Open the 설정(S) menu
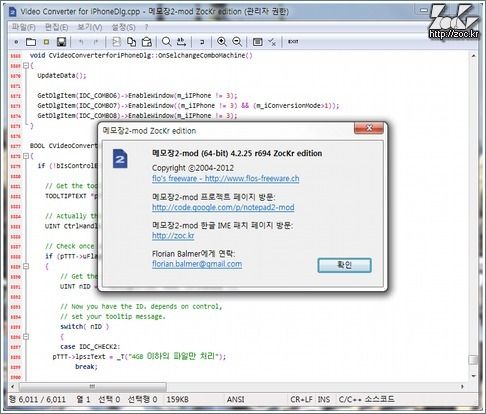This screenshot has height=414, width=486. click(x=123, y=27)
